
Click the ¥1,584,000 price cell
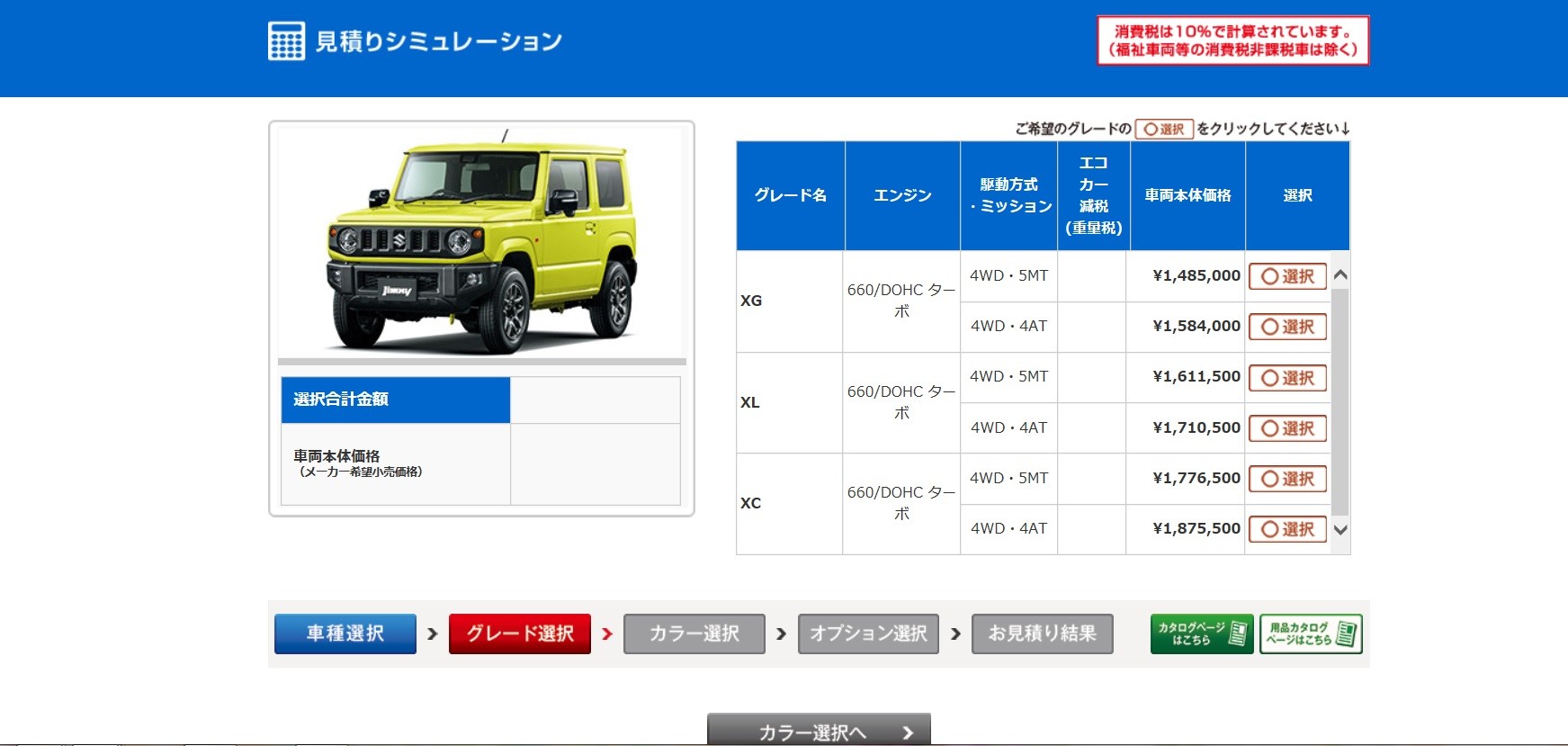[1186, 327]
